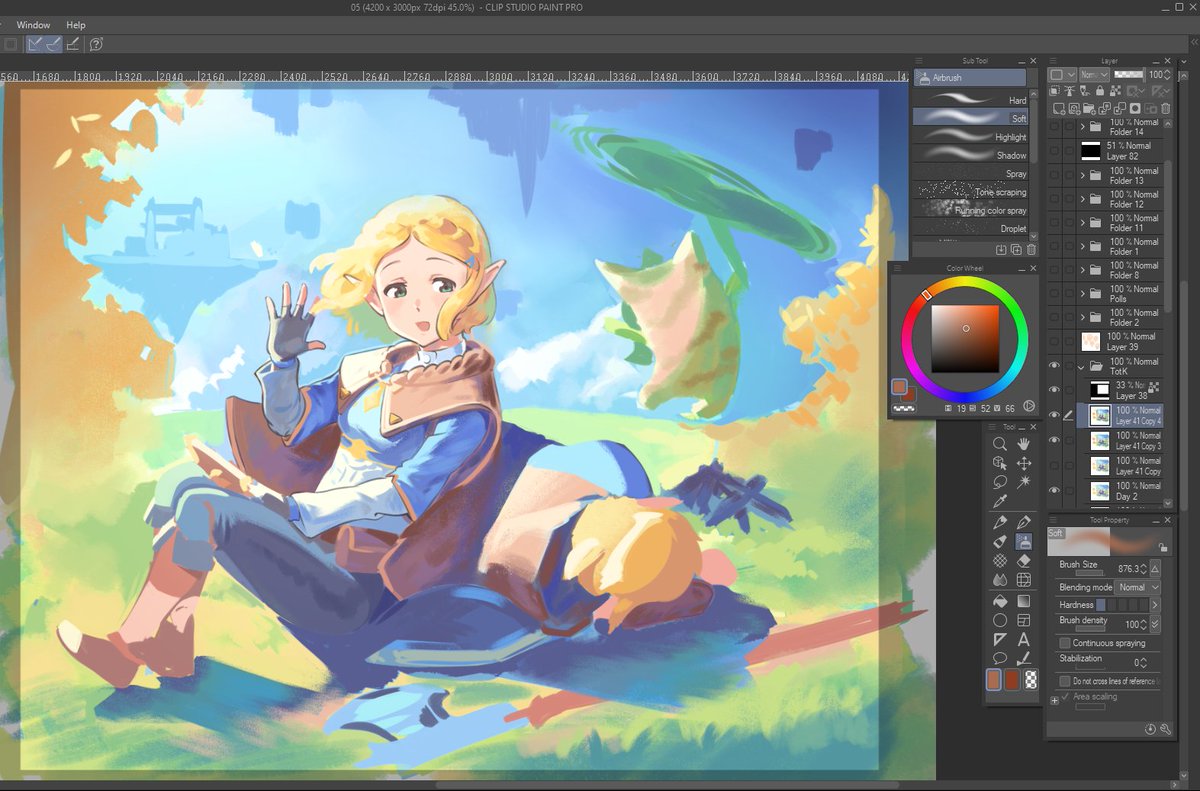The width and height of the screenshot is (1200, 791).
Task: Select the Gradient tool
Action: click(1024, 602)
